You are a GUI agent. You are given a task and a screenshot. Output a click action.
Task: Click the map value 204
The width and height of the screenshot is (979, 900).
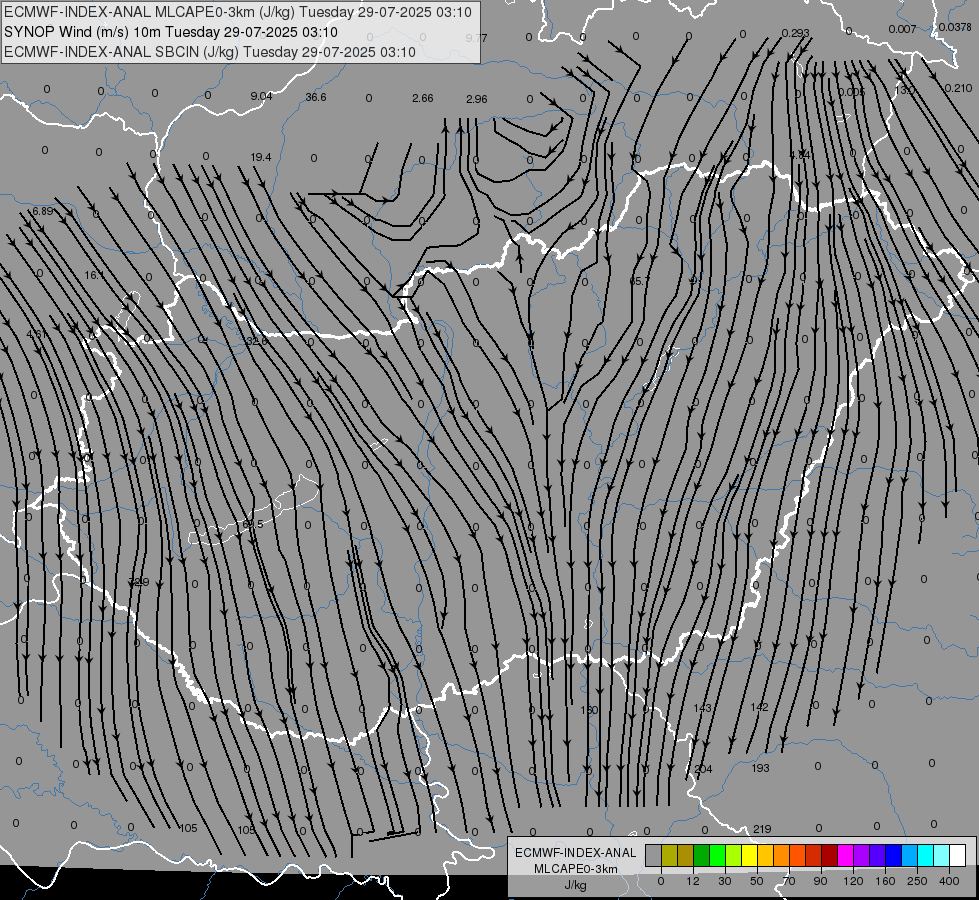click(x=703, y=769)
